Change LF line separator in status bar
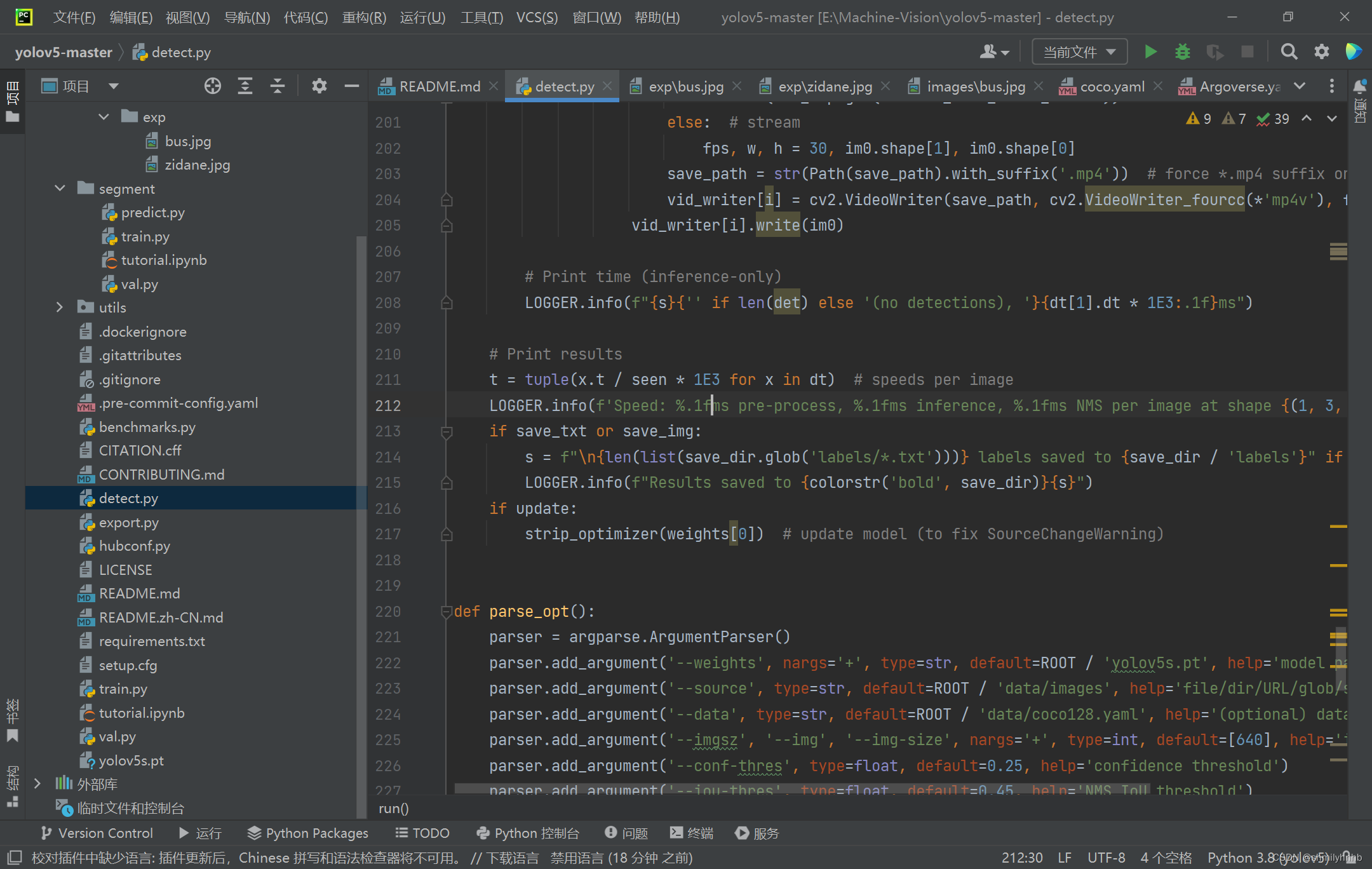The image size is (1372, 869). [x=1065, y=858]
